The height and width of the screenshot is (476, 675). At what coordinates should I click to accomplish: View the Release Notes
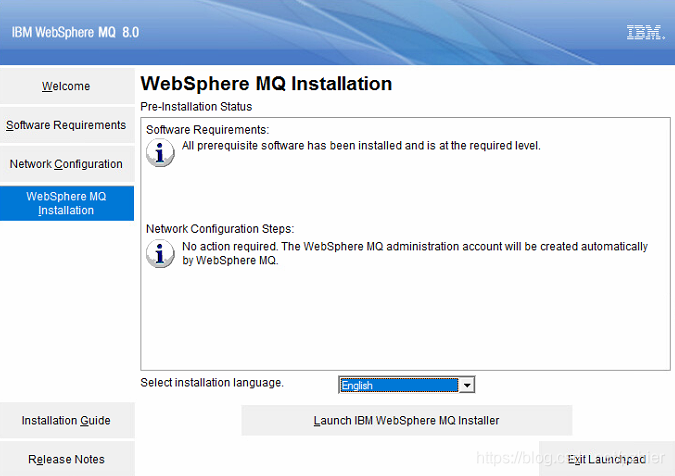coord(67,459)
